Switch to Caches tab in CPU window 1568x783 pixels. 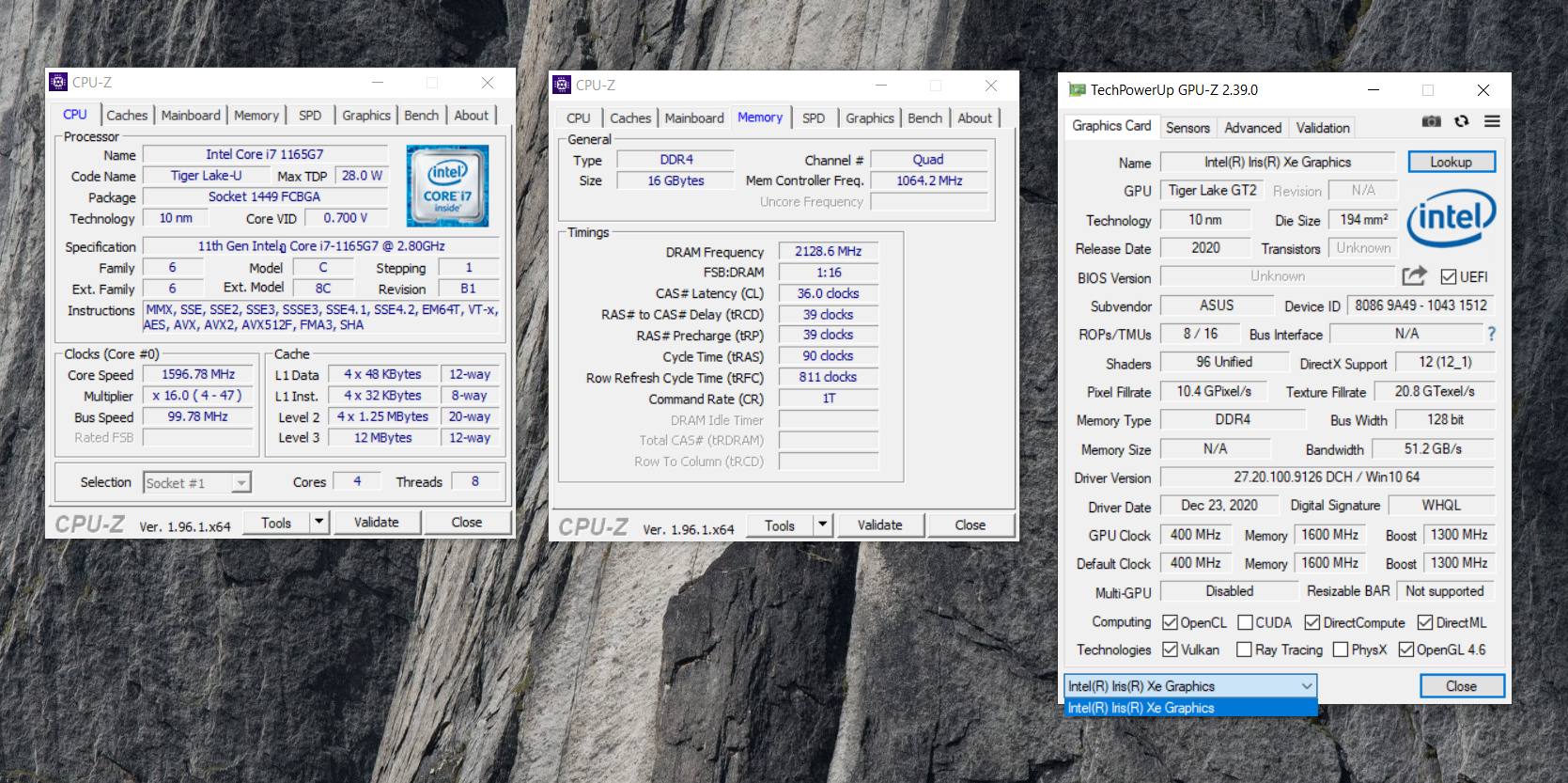(127, 116)
